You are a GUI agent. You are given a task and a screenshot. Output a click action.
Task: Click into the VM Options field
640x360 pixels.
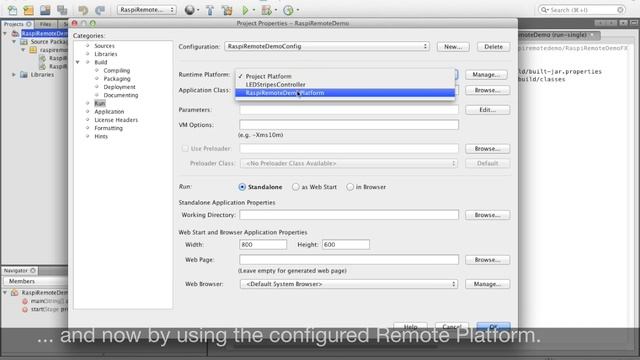[x=349, y=125]
